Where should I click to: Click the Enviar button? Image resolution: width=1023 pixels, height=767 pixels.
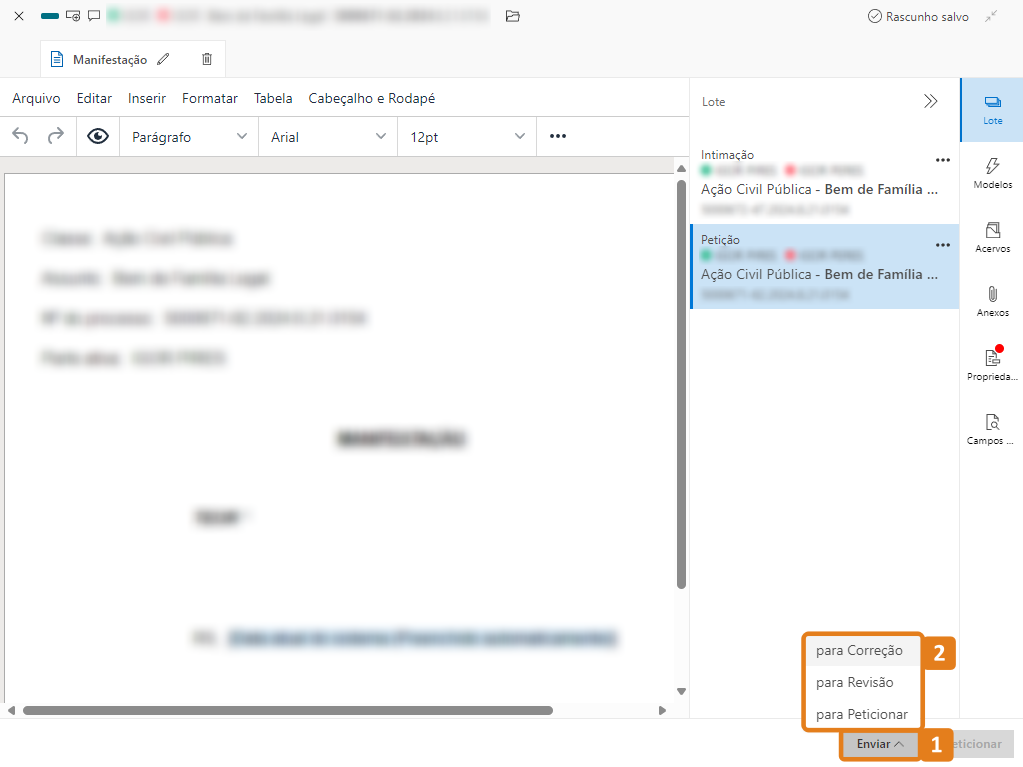click(x=880, y=744)
